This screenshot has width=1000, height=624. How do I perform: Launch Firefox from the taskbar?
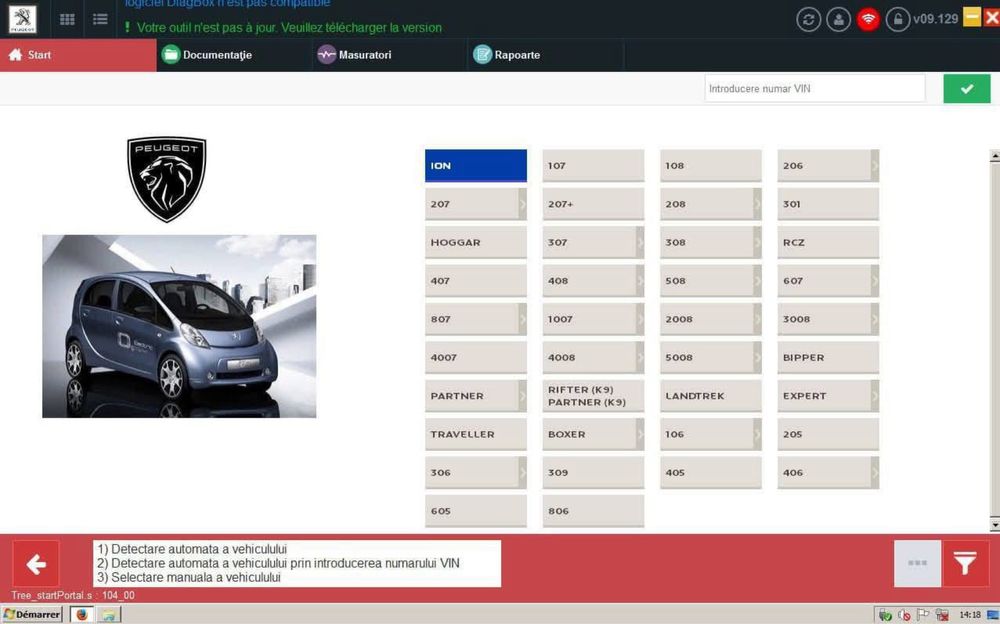coord(82,614)
